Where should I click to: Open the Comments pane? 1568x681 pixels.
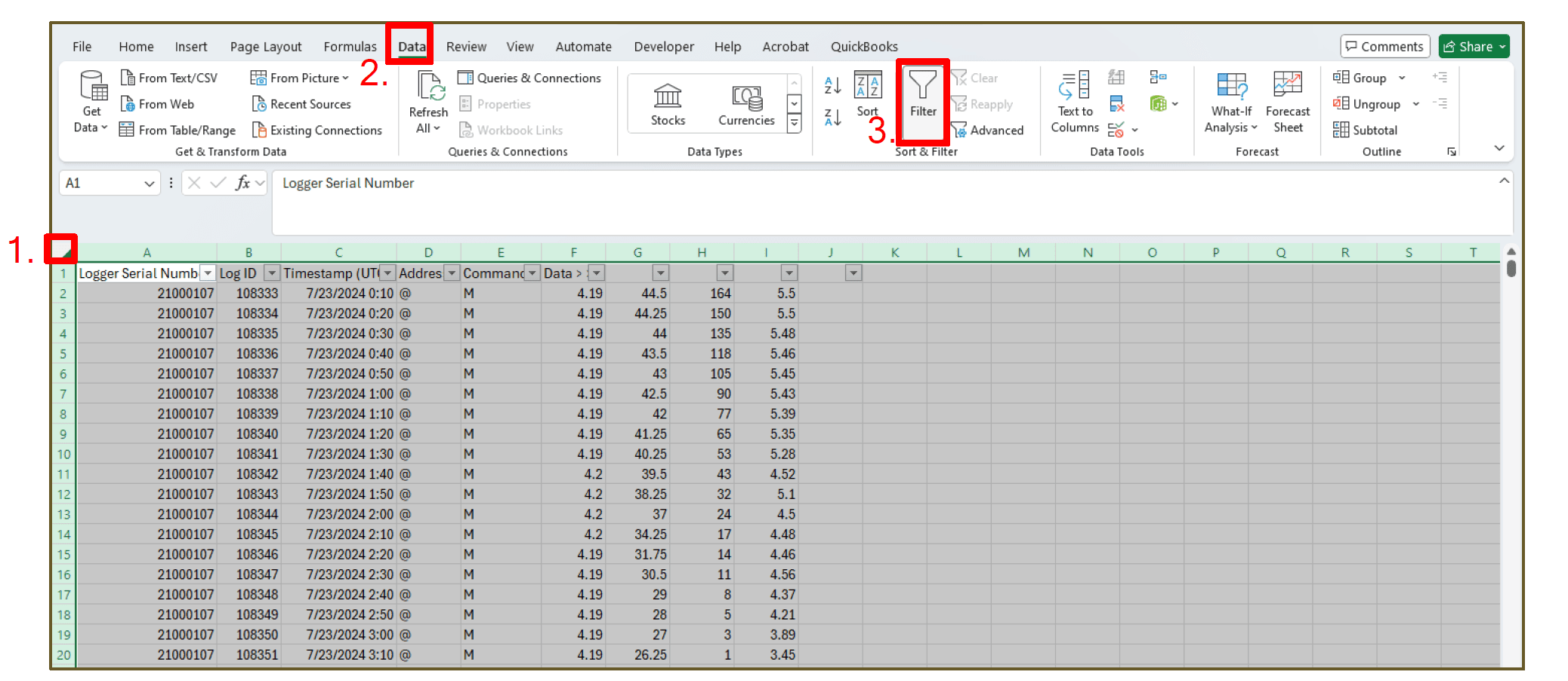pyautogui.click(x=1384, y=47)
